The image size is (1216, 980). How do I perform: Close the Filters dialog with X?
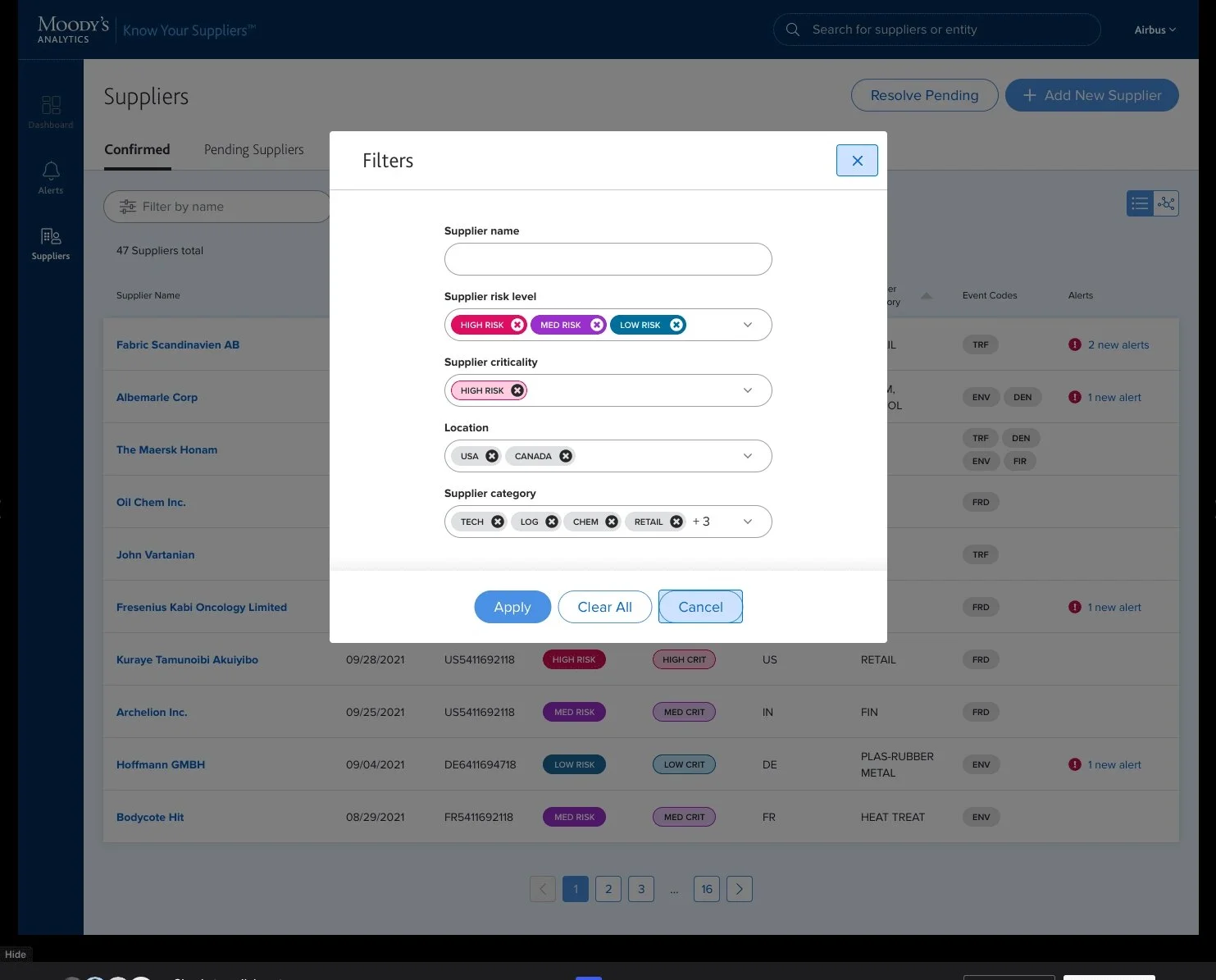tap(857, 160)
